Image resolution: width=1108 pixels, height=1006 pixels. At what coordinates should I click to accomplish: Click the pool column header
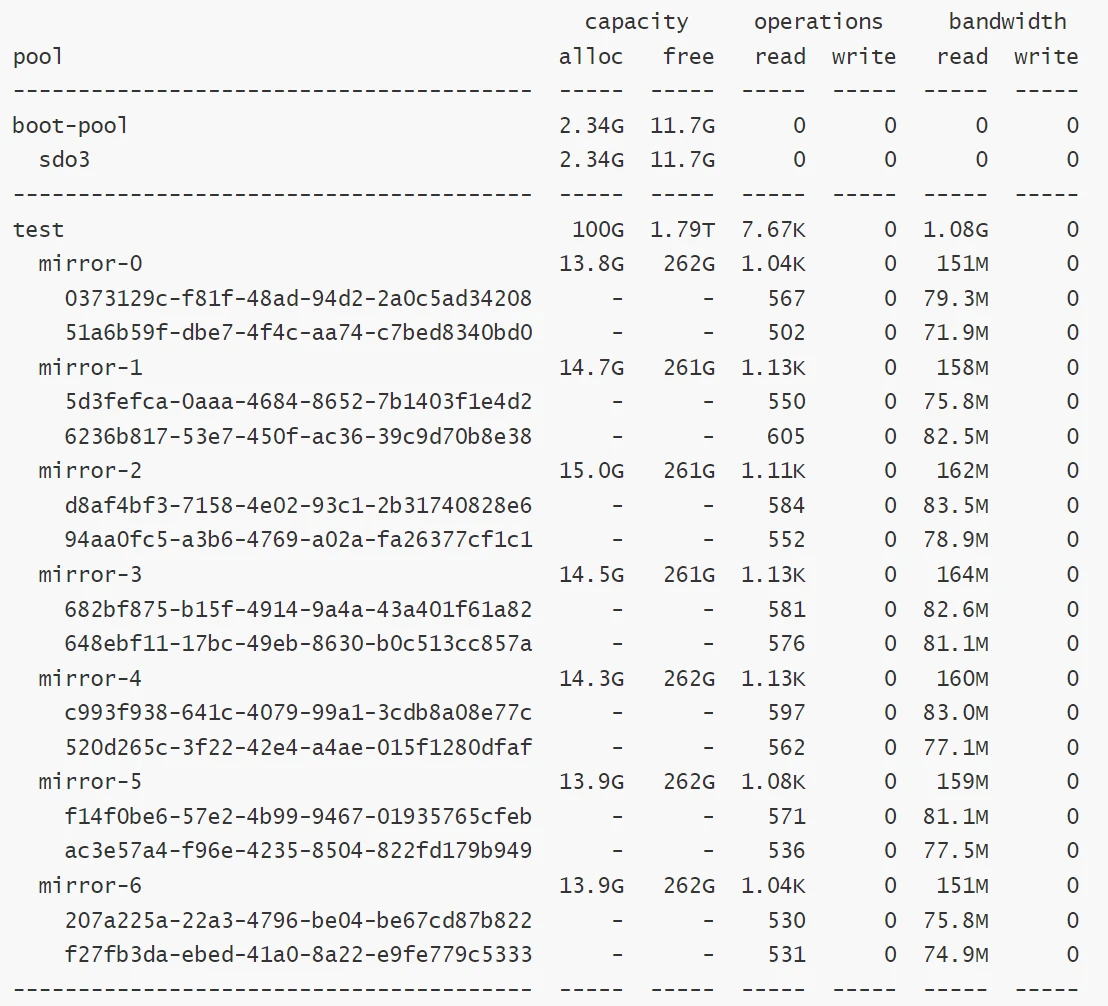click(38, 57)
